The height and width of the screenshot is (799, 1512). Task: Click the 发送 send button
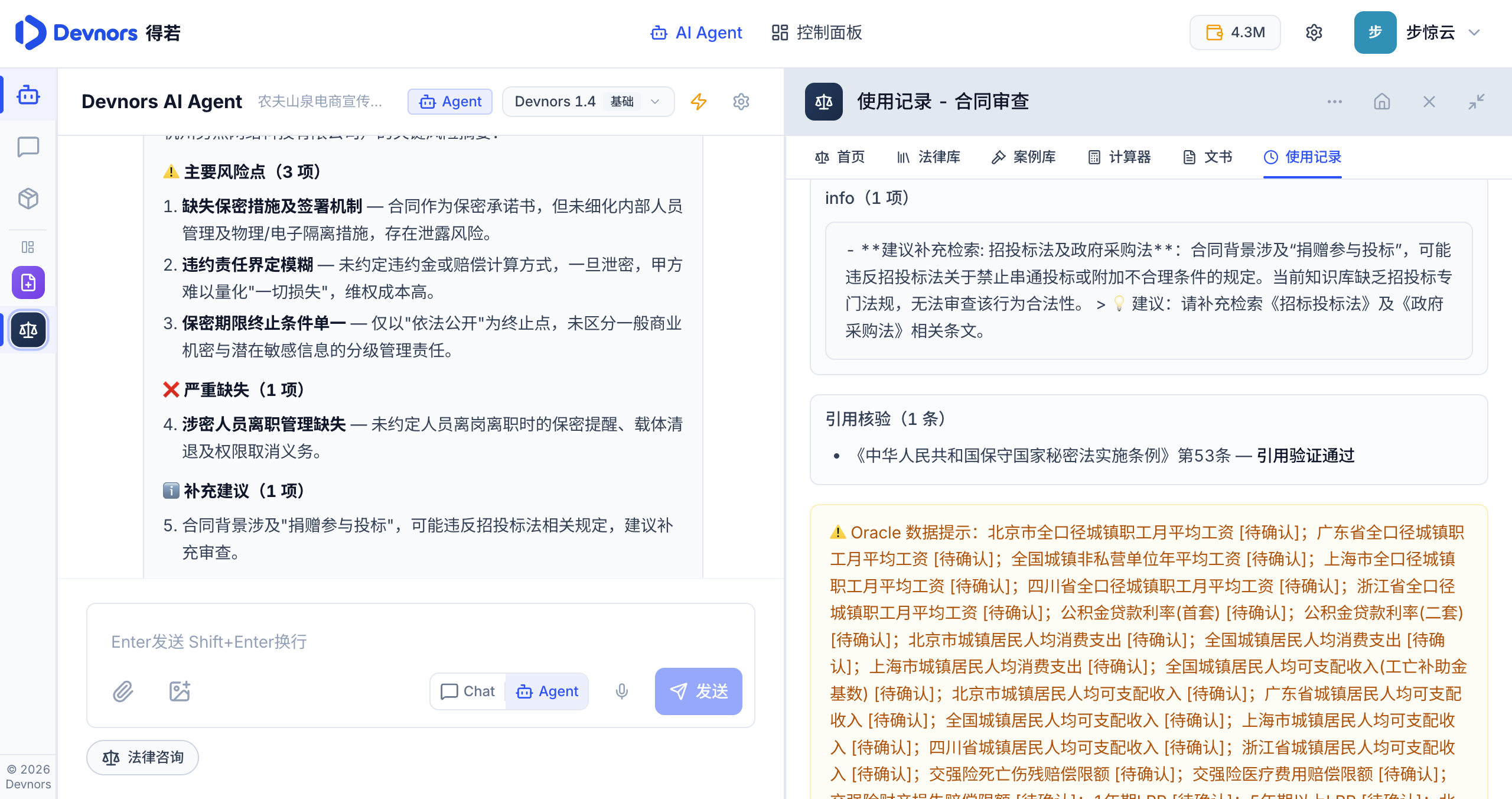point(698,691)
